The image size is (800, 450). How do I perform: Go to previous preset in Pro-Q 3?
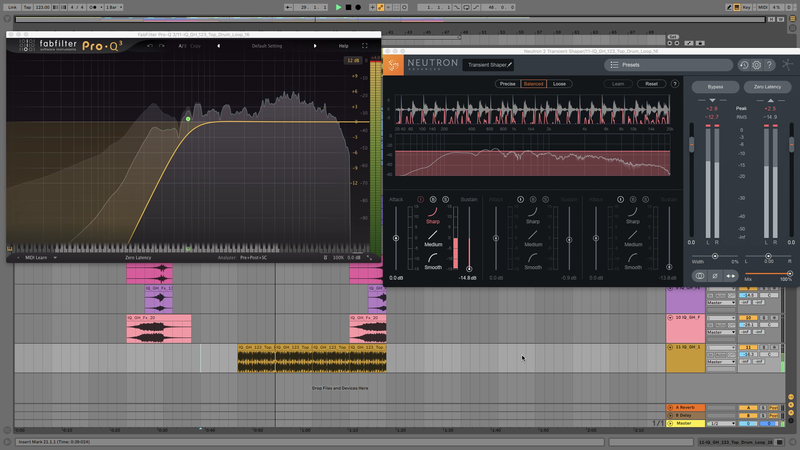(219, 46)
